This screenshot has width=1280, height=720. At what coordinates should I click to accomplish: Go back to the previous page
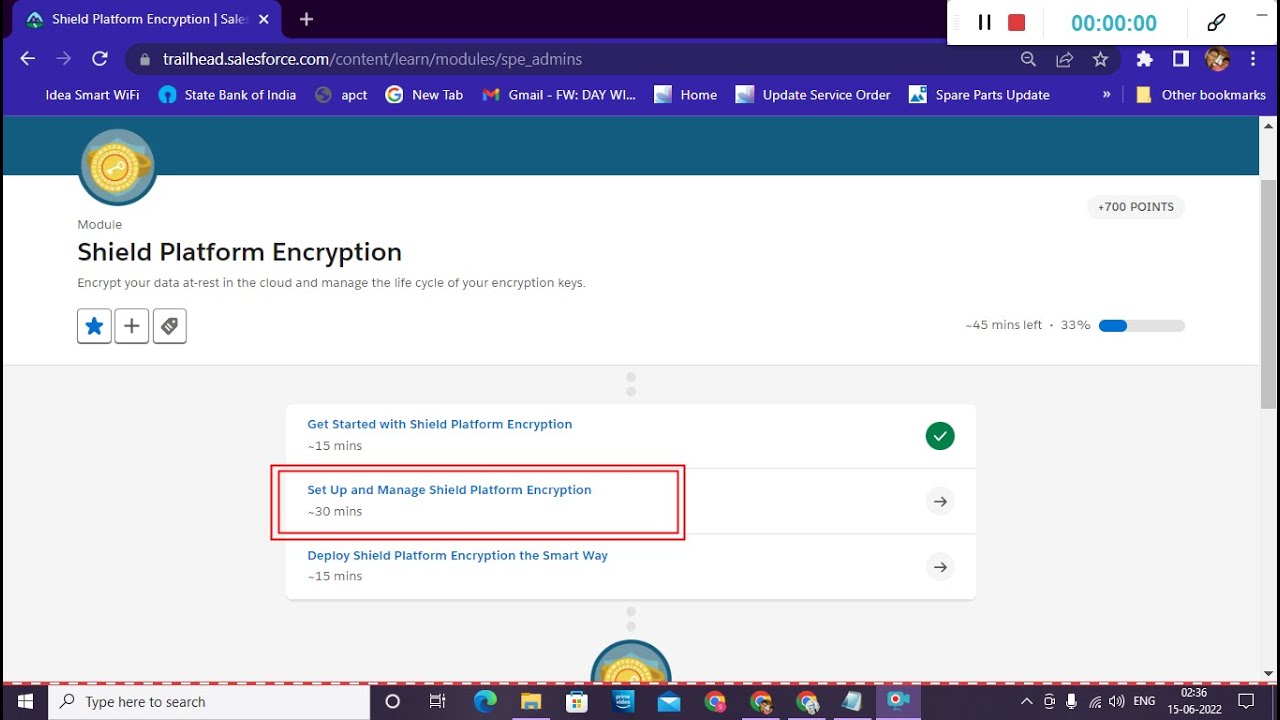click(x=28, y=59)
